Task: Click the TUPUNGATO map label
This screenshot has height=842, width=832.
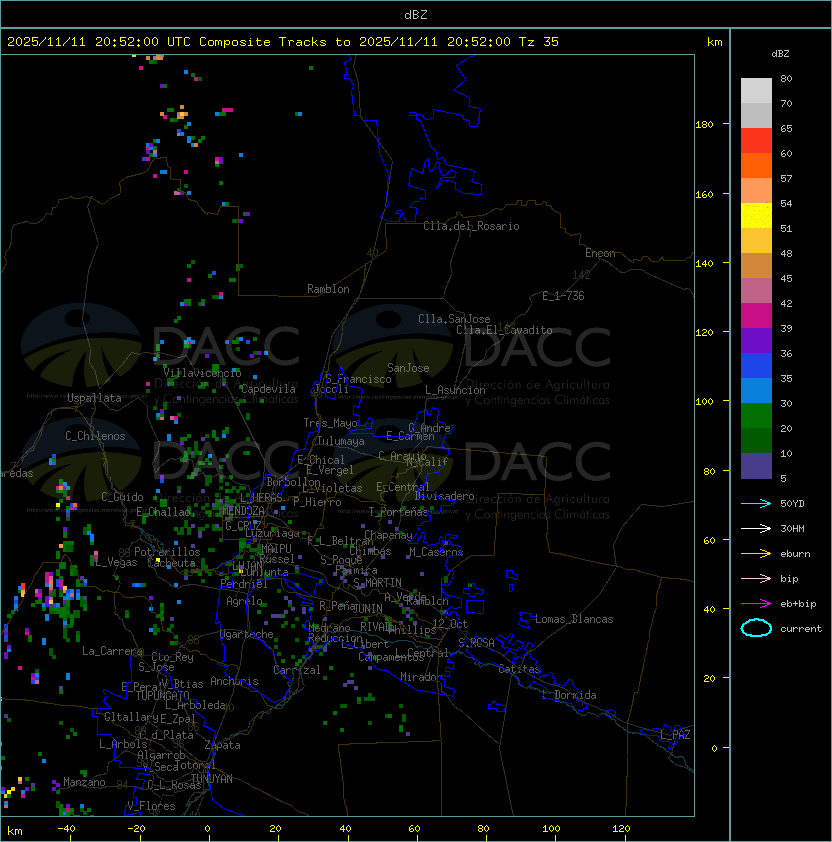Action: coord(163,695)
